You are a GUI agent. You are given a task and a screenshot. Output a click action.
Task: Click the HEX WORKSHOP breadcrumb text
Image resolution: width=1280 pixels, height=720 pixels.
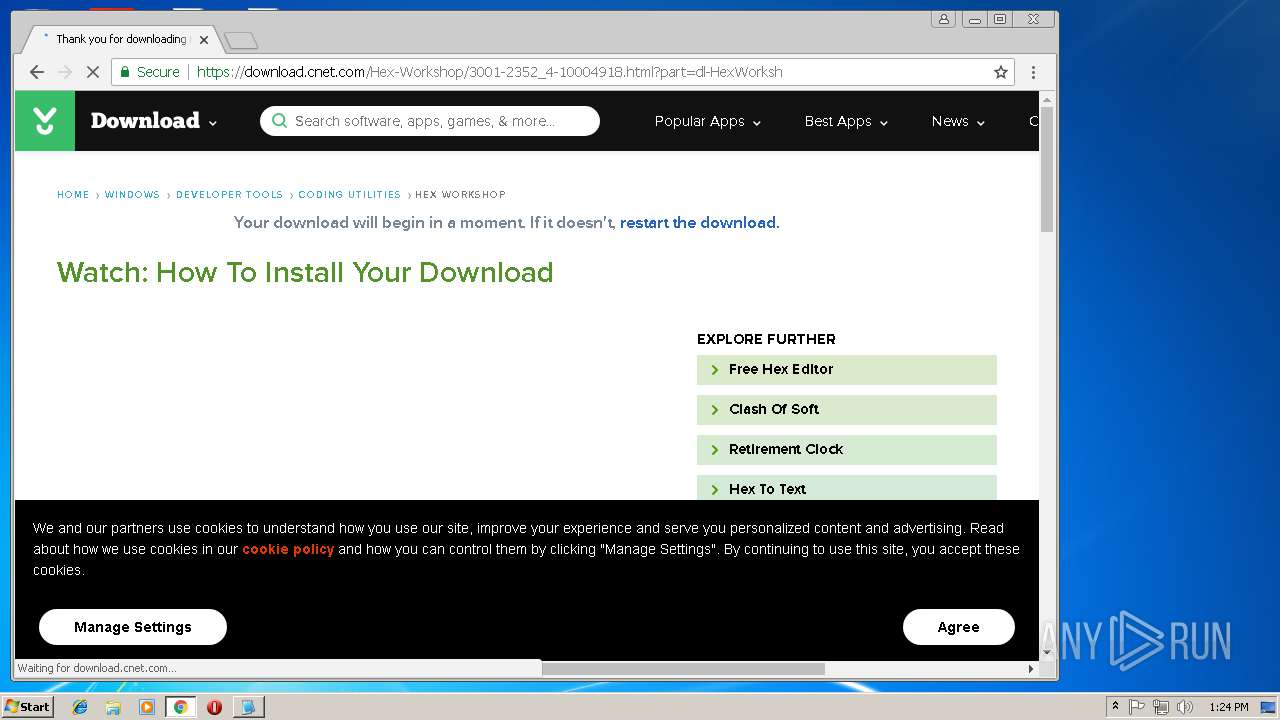461,195
